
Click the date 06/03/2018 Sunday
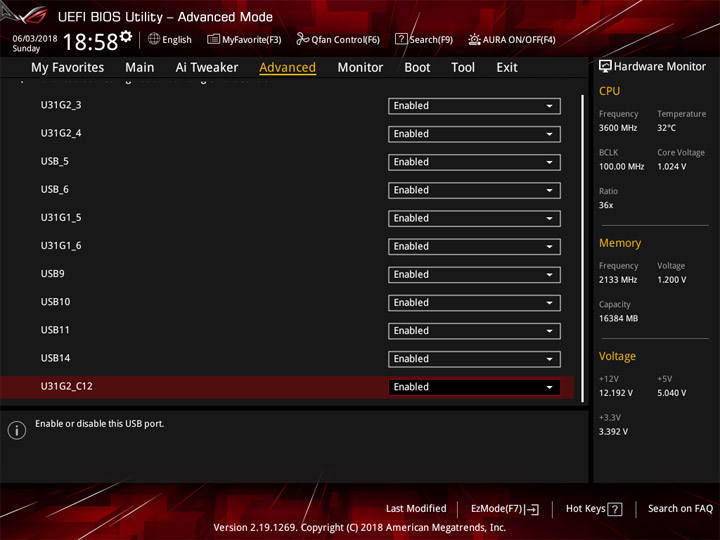34,43
